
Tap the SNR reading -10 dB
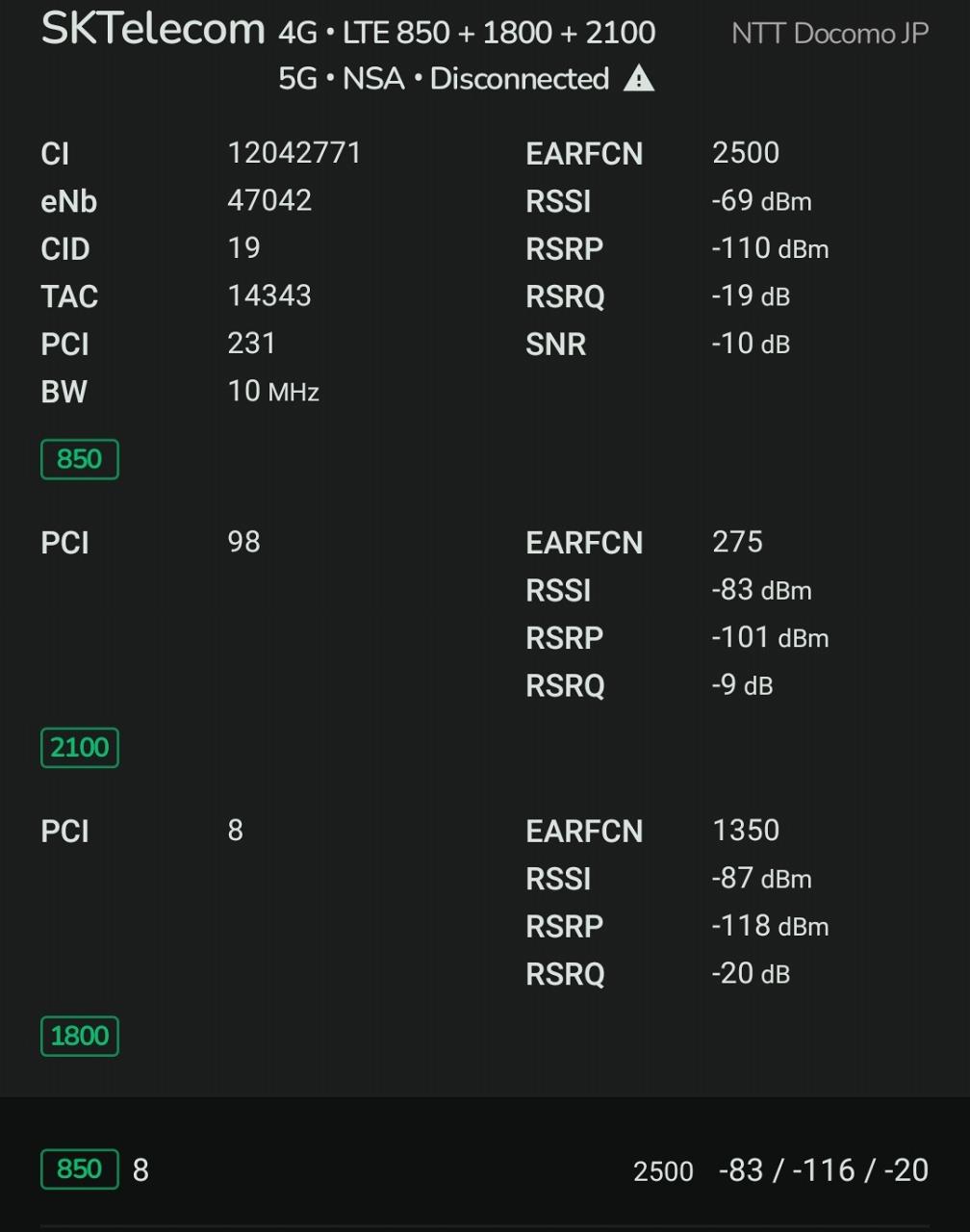[751, 344]
